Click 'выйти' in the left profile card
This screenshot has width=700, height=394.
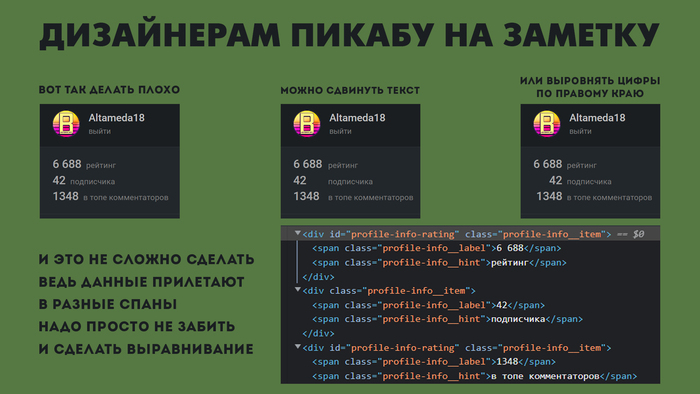pos(100,131)
